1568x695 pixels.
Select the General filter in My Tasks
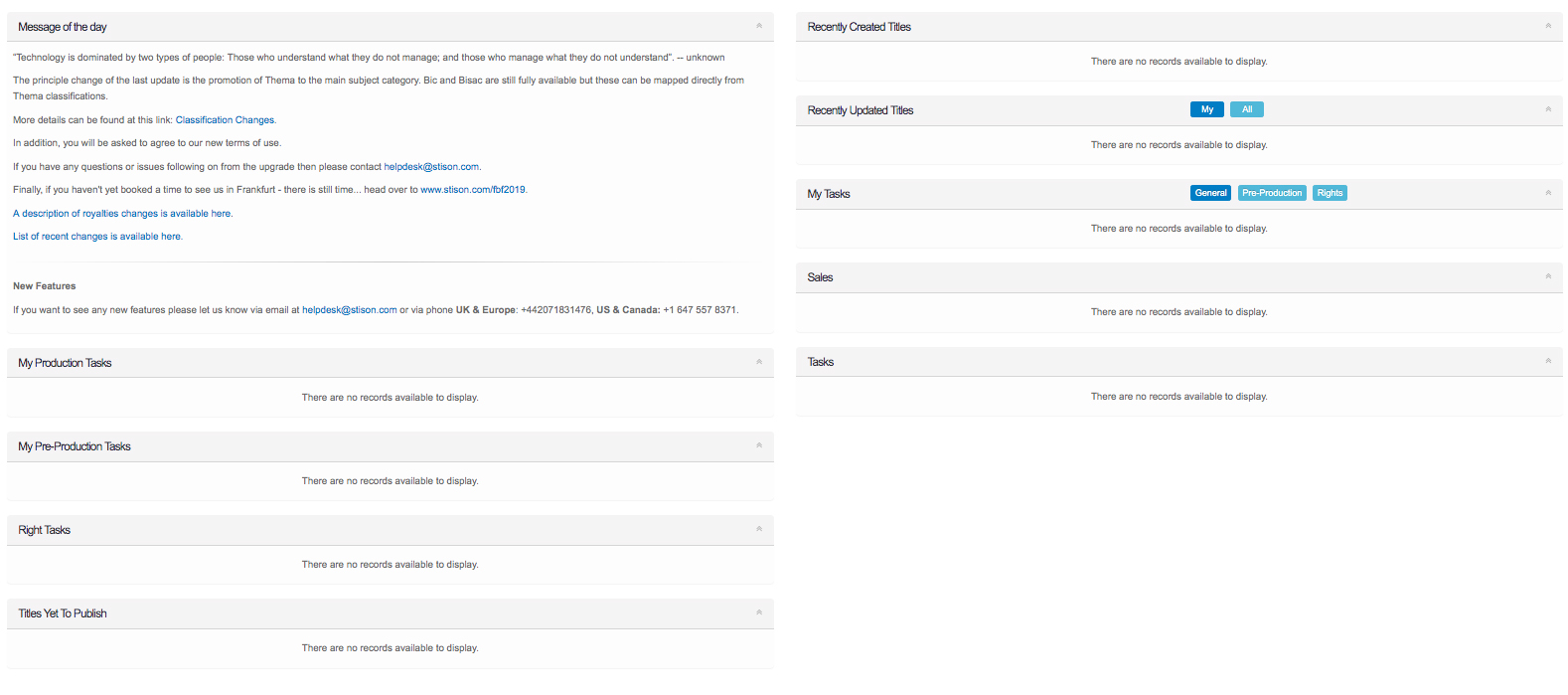point(1209,193)
